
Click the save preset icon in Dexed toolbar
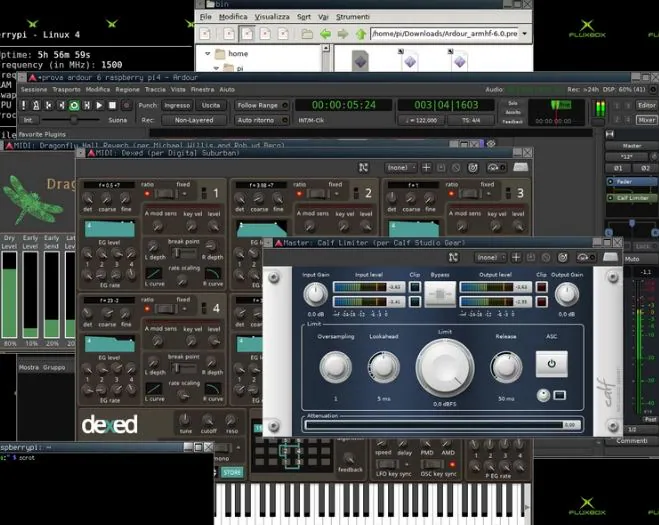(x=441, y=168)
